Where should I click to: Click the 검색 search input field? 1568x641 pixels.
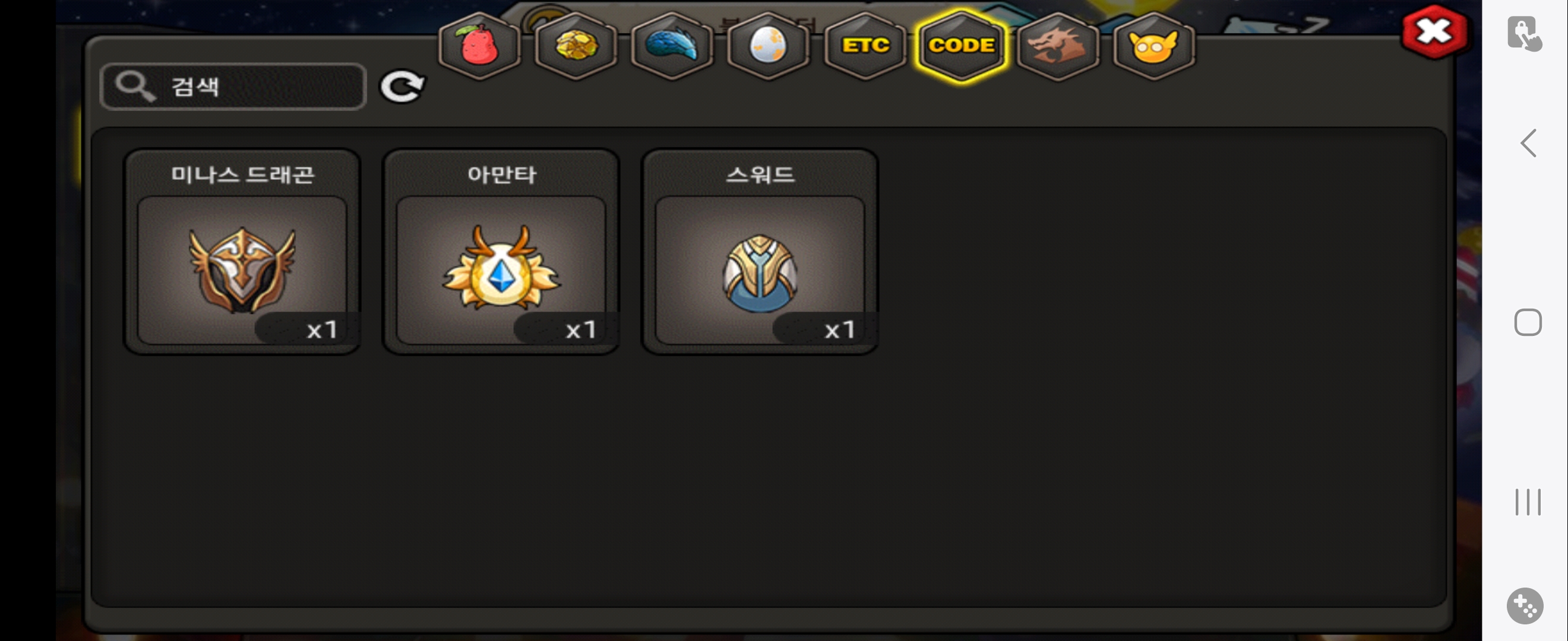(233, 87)
